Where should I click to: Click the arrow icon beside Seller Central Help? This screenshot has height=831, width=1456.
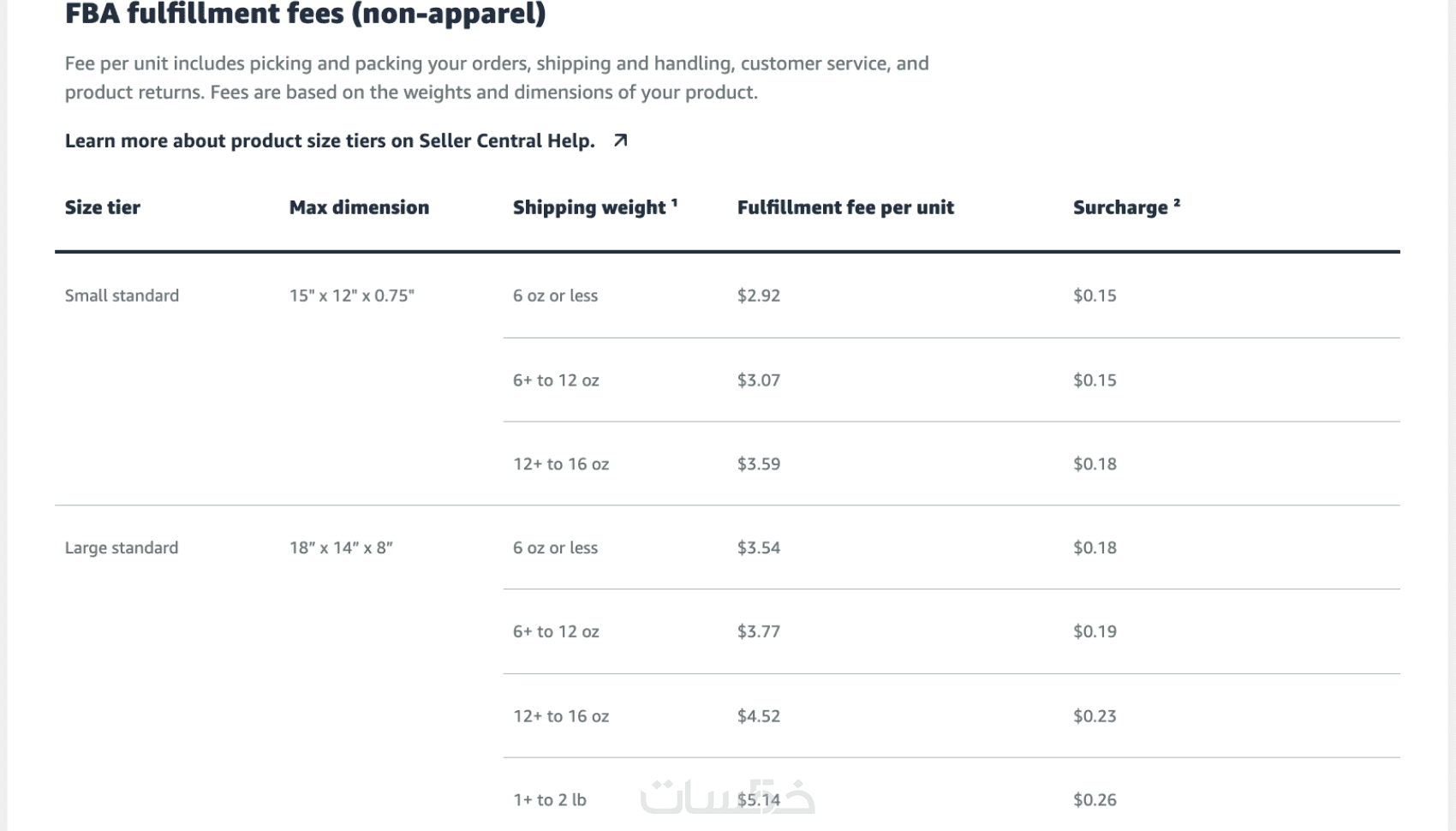point(621,140)
